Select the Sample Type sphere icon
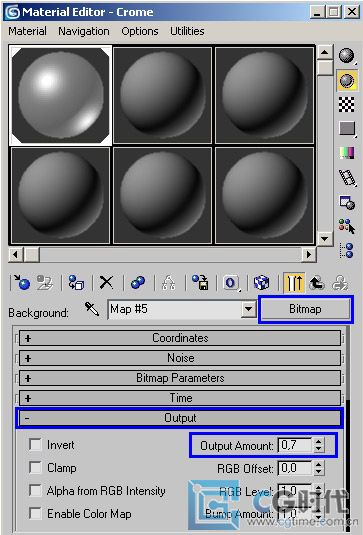This screenshot has width=363, height=535. tap(347, 56)
